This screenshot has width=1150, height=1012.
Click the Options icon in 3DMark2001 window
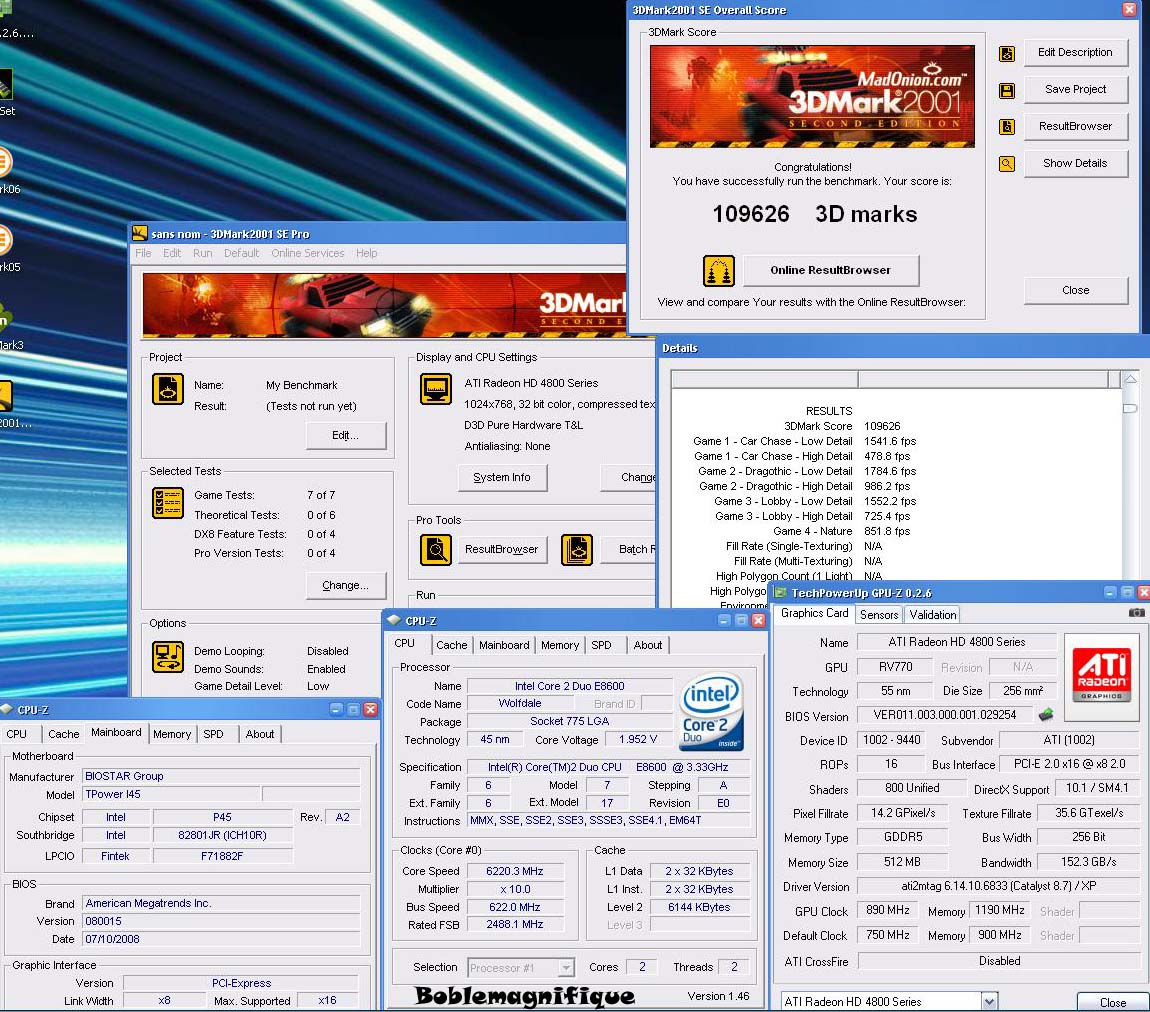pyautogui.click(x=168, y=657)
